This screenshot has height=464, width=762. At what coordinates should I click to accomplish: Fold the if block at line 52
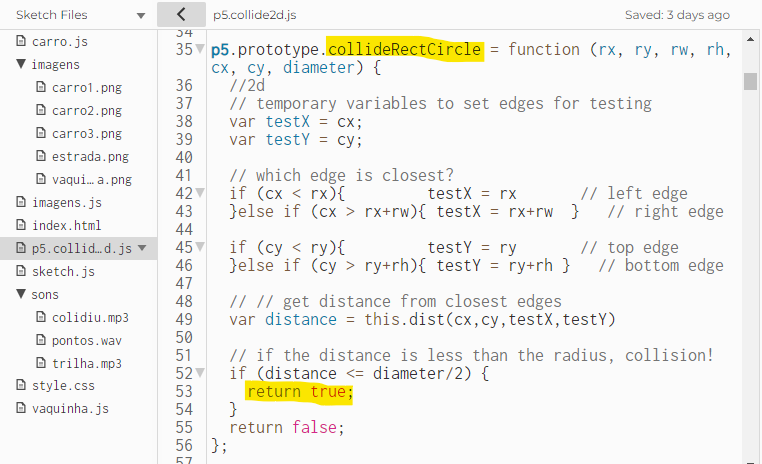(x=200, y=373)
